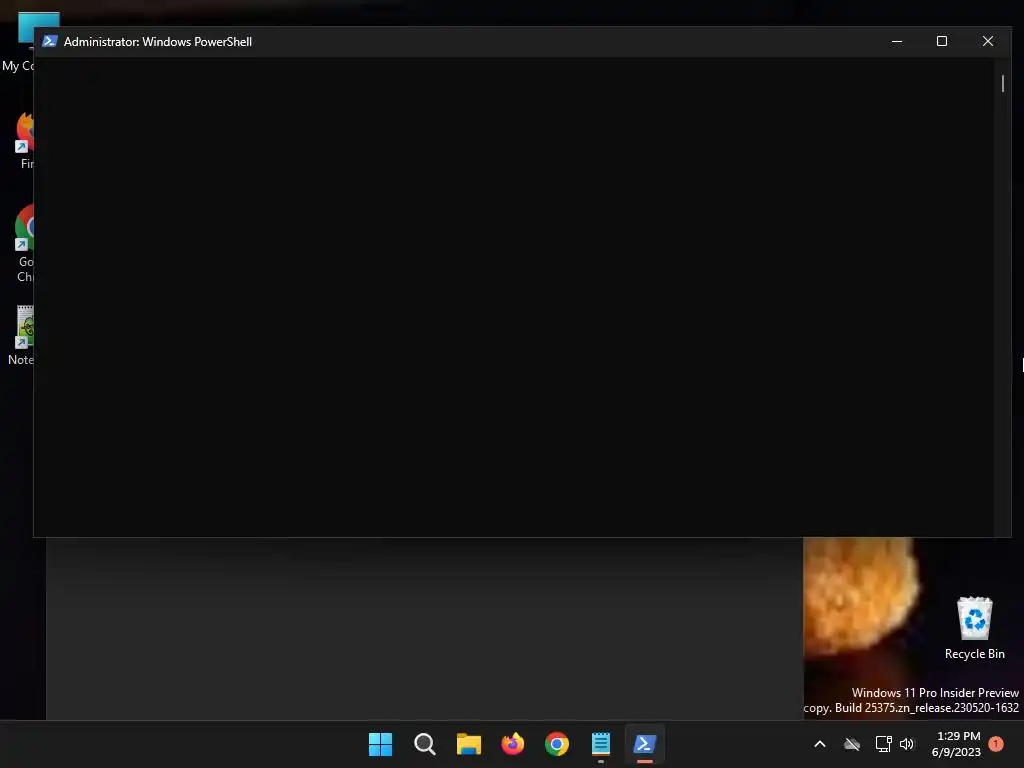Select the My Computer desktop icon
Viewport: 1024px width, 768px height.
tap(20, 40)
